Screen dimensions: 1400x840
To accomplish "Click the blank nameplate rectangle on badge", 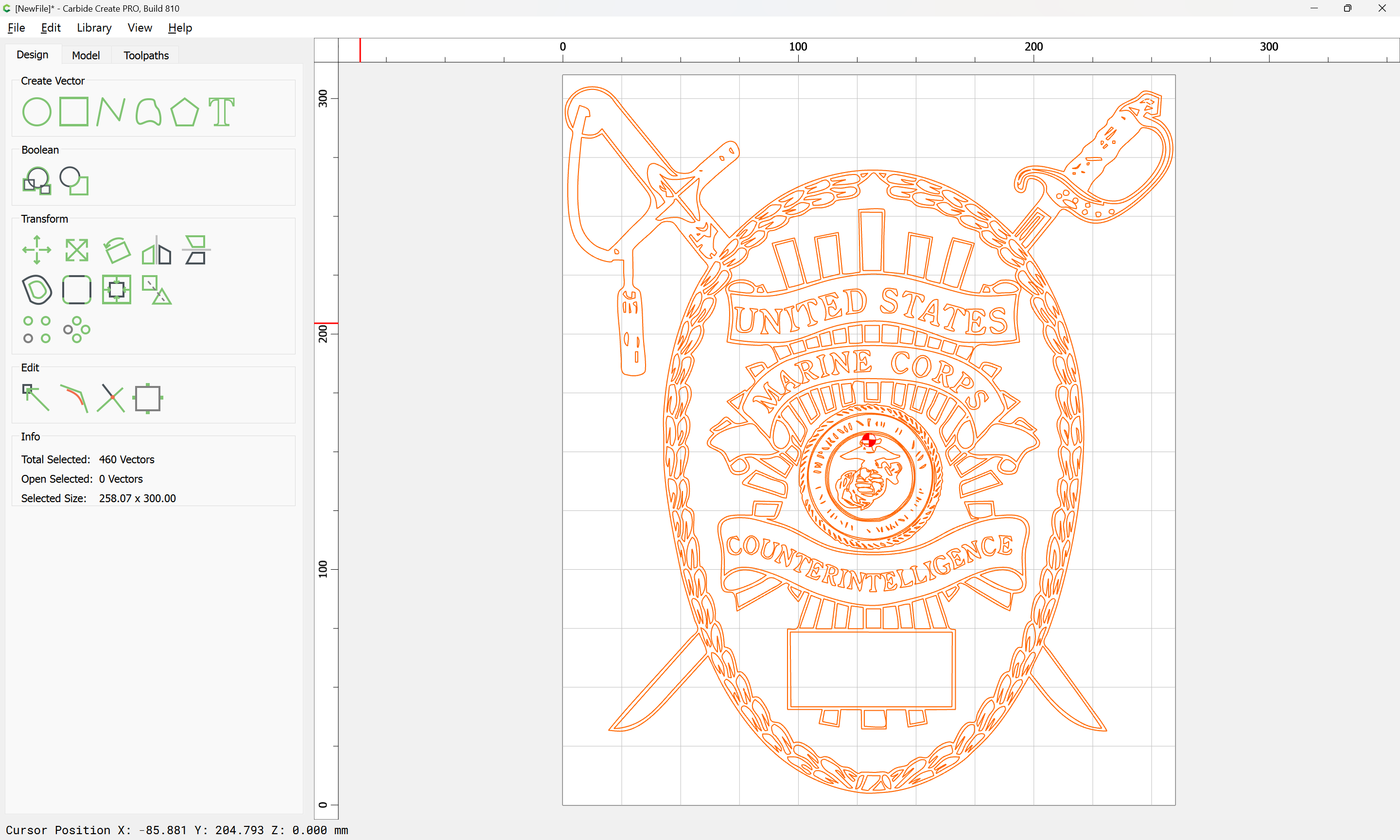I will tap(872, 669).
